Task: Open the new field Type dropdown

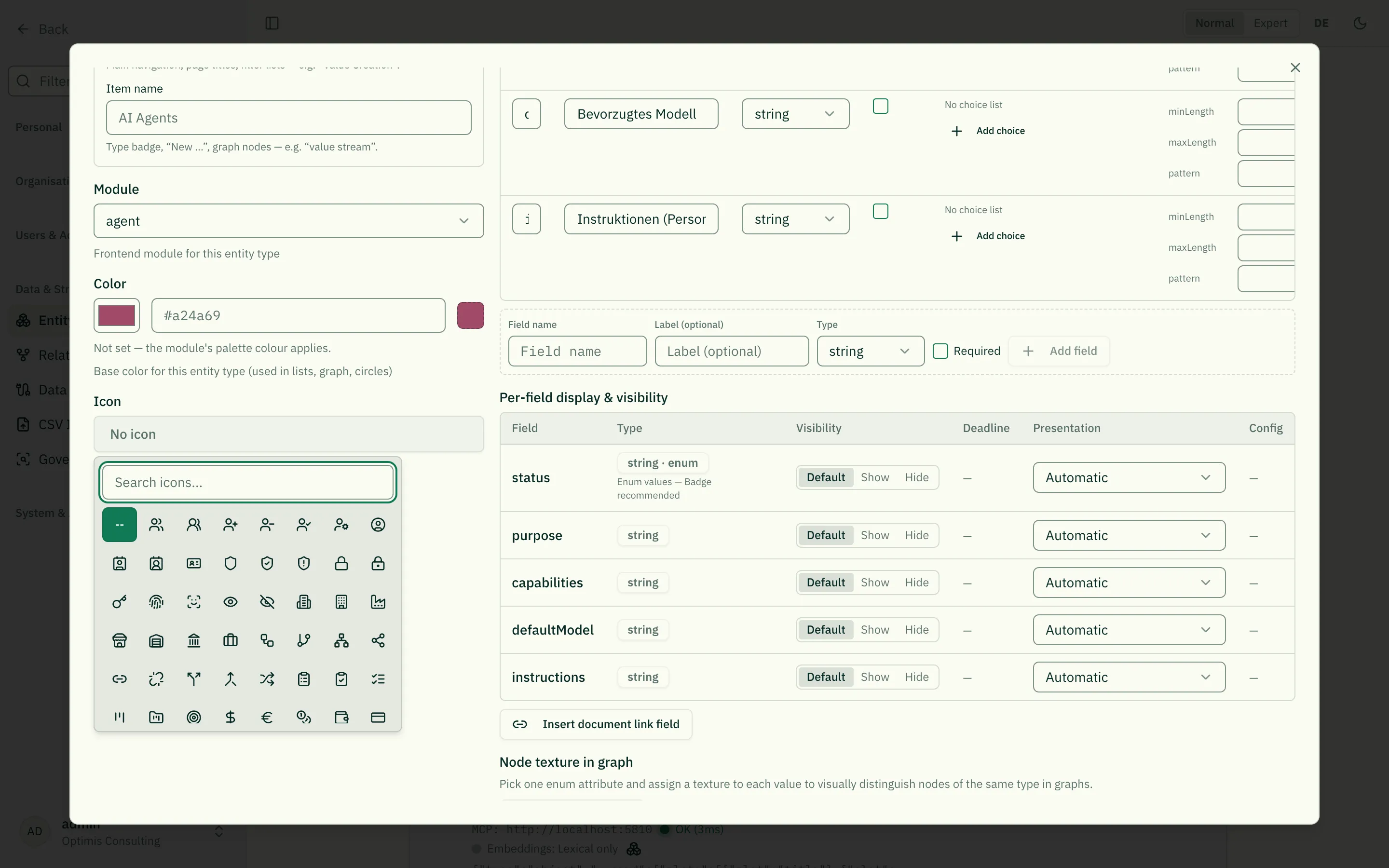Action: click(870, 351)
